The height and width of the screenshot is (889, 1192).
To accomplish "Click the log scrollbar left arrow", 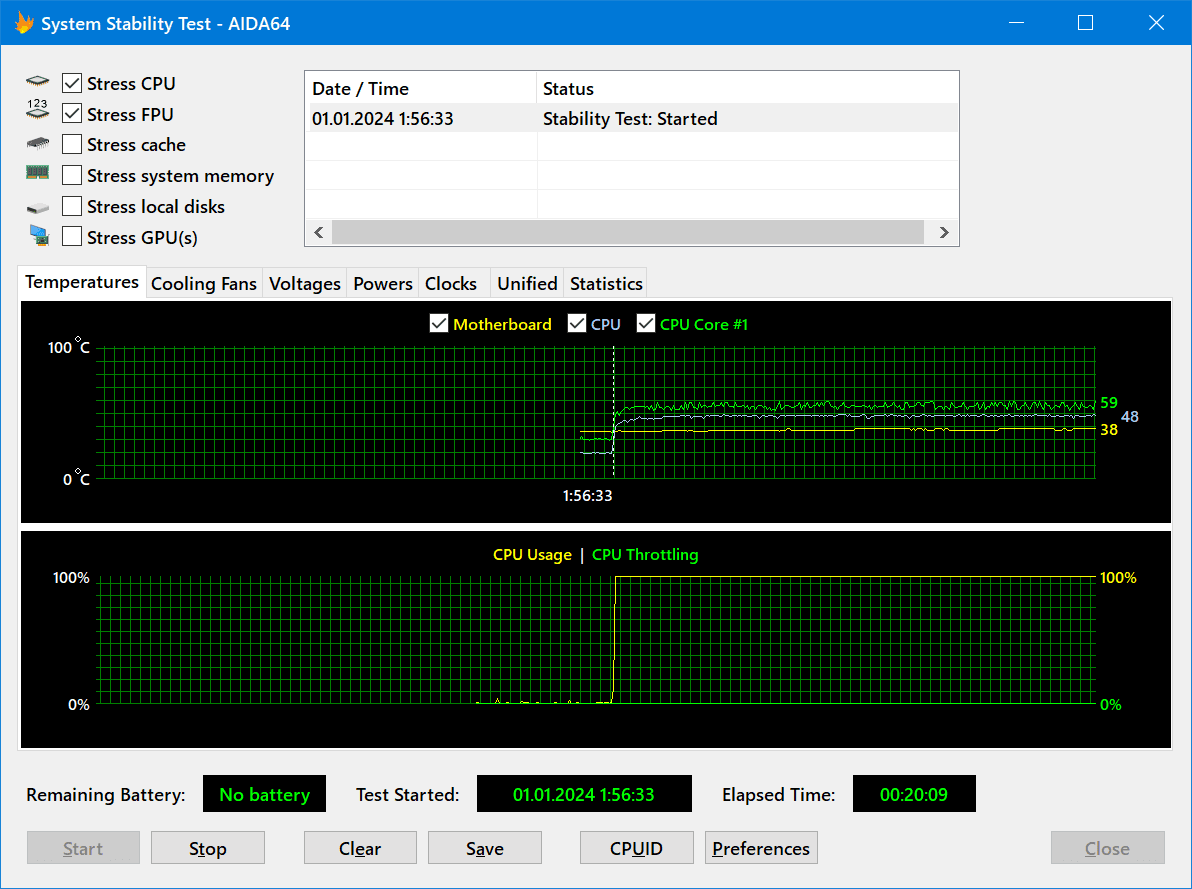I will [x=319, y=233].
